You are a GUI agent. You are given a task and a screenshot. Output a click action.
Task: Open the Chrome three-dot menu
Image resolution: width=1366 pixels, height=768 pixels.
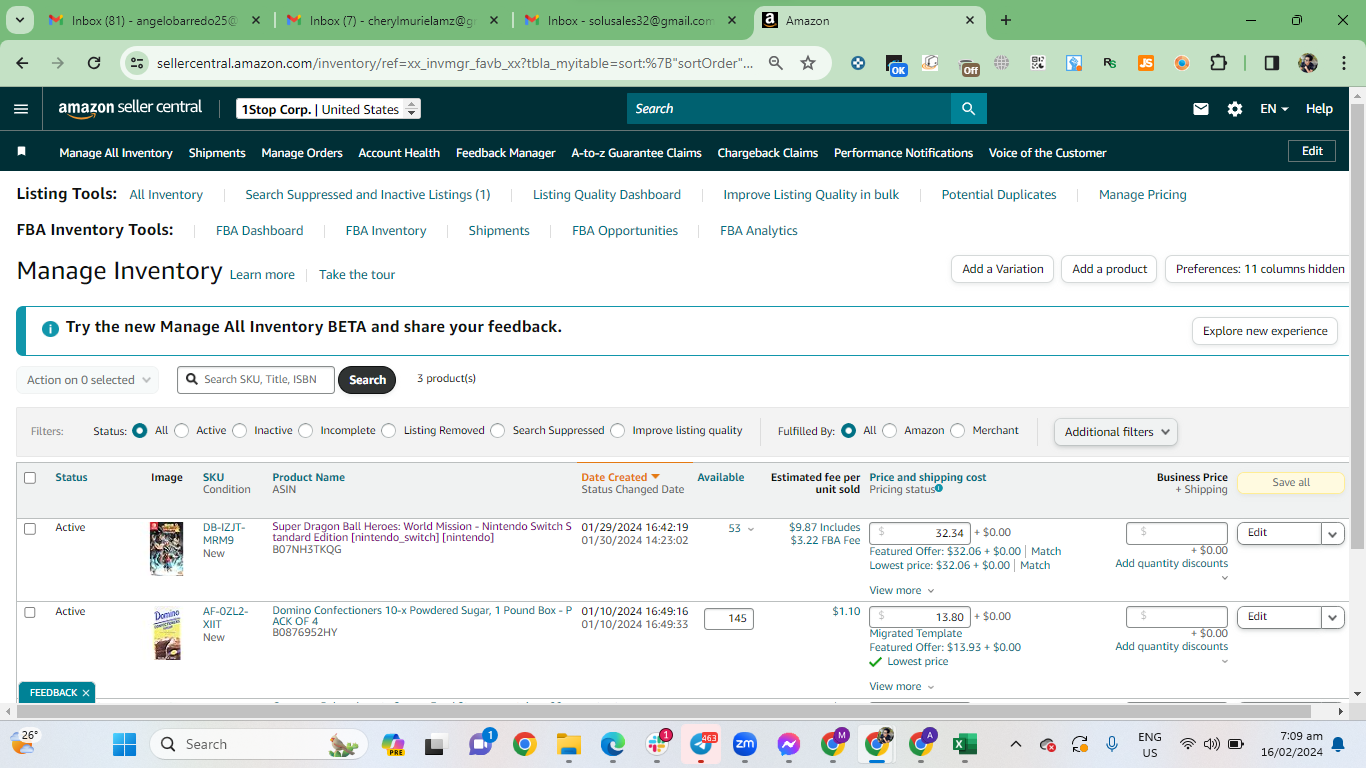1342,63
